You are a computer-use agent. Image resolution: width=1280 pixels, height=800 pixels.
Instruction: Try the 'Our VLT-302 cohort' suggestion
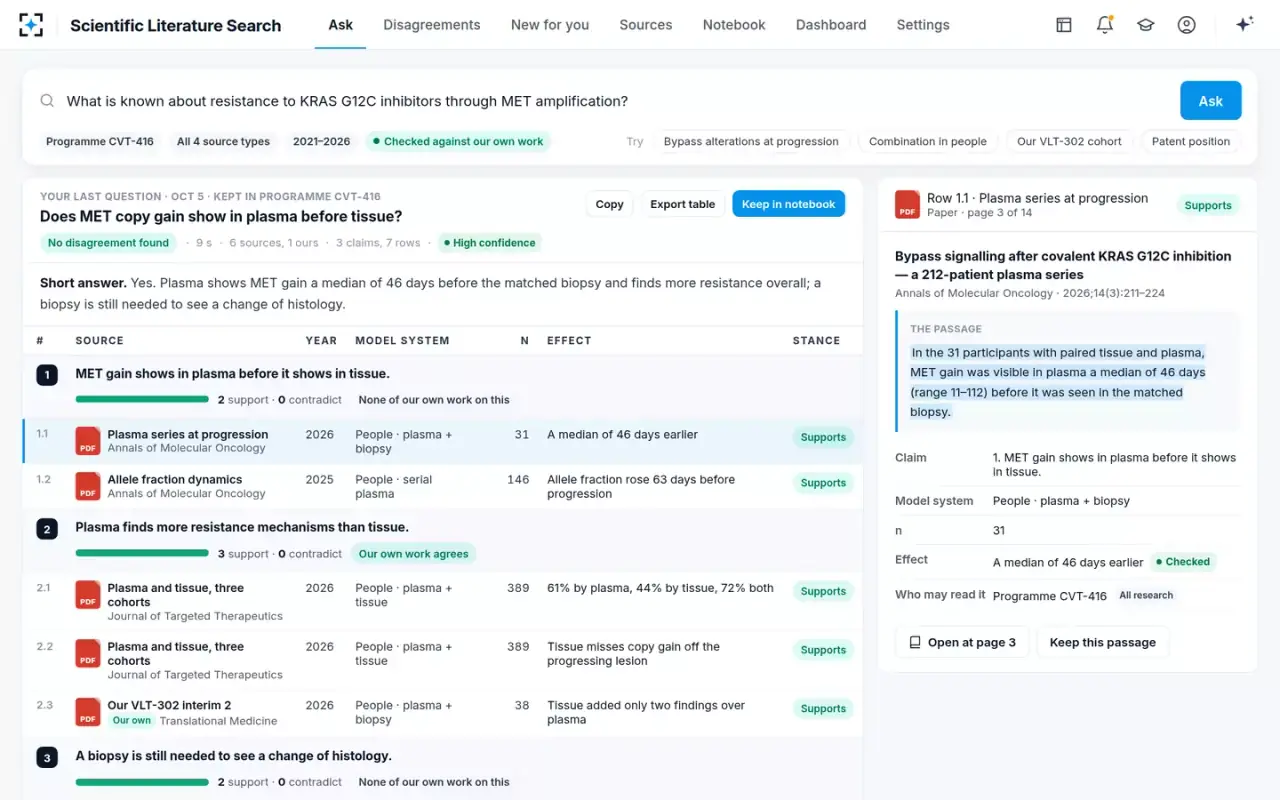[x=1069, y=142]
